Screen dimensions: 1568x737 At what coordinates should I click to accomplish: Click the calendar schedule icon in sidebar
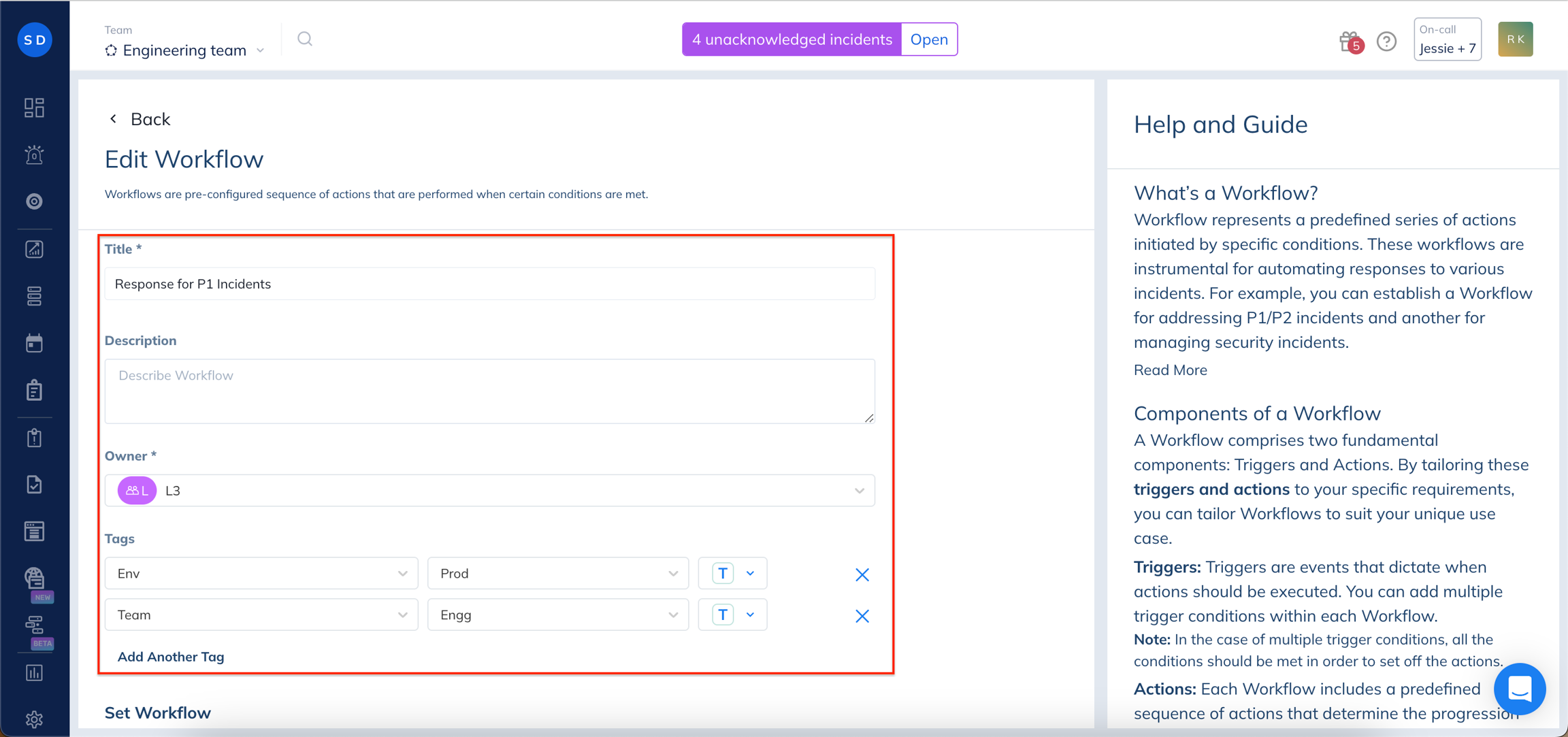(x=34, y=343)
